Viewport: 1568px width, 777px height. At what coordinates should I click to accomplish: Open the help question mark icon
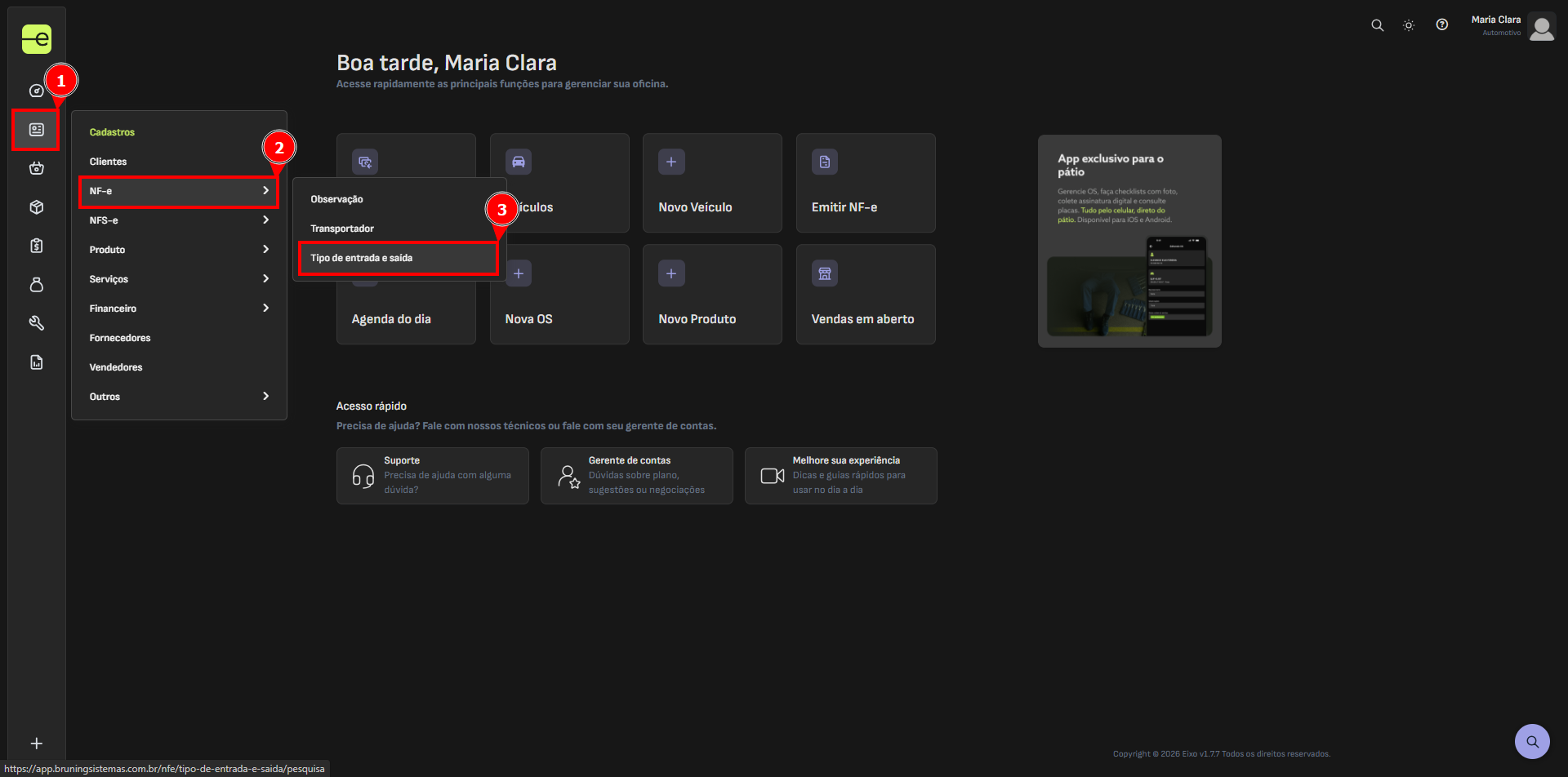click(x=1442, y=25)
